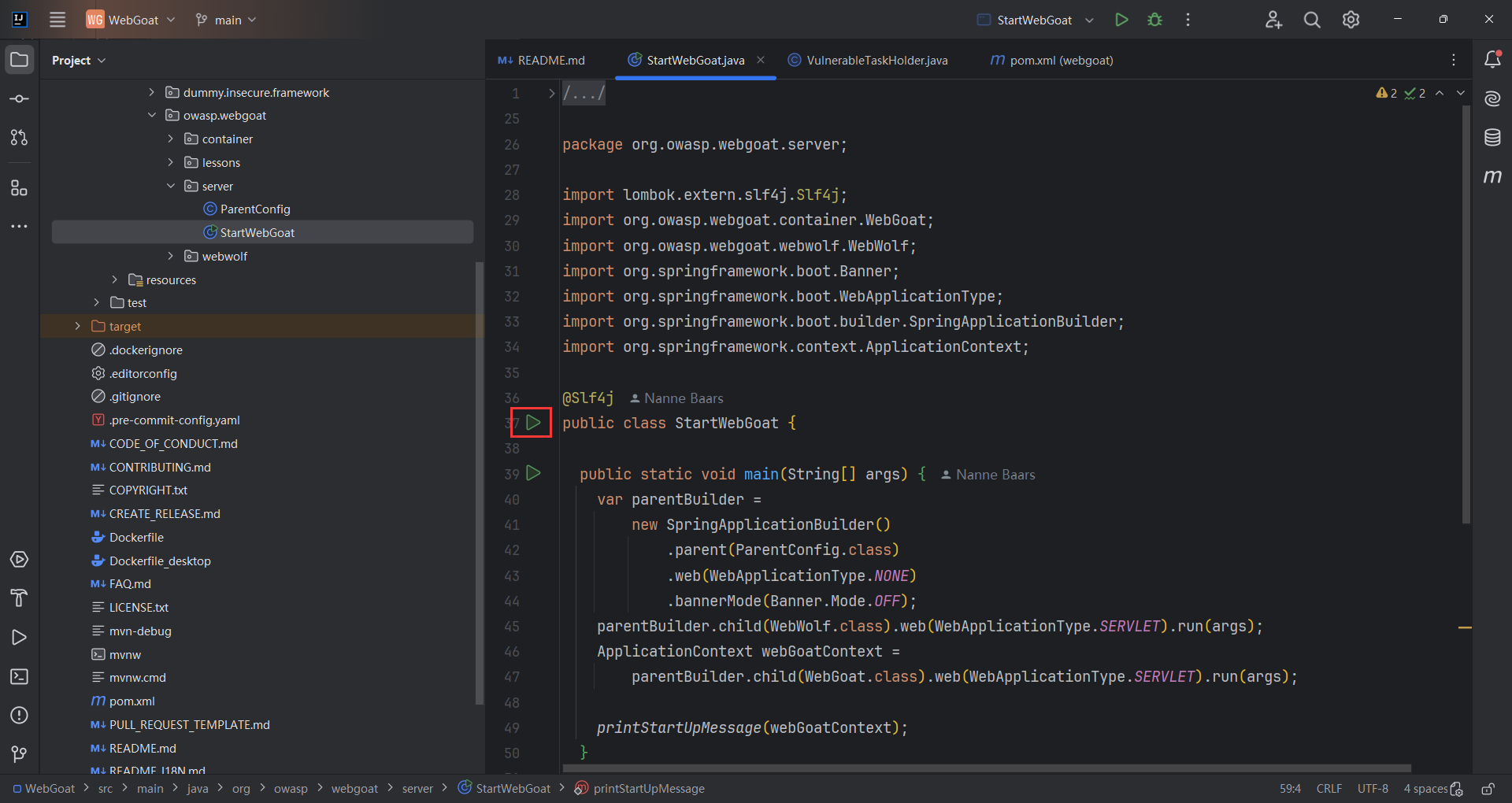Viewport: 1512px width, 803px height.
Task: Switch to VulnerableTaskHolder.java tab
Action: point(868,61)
